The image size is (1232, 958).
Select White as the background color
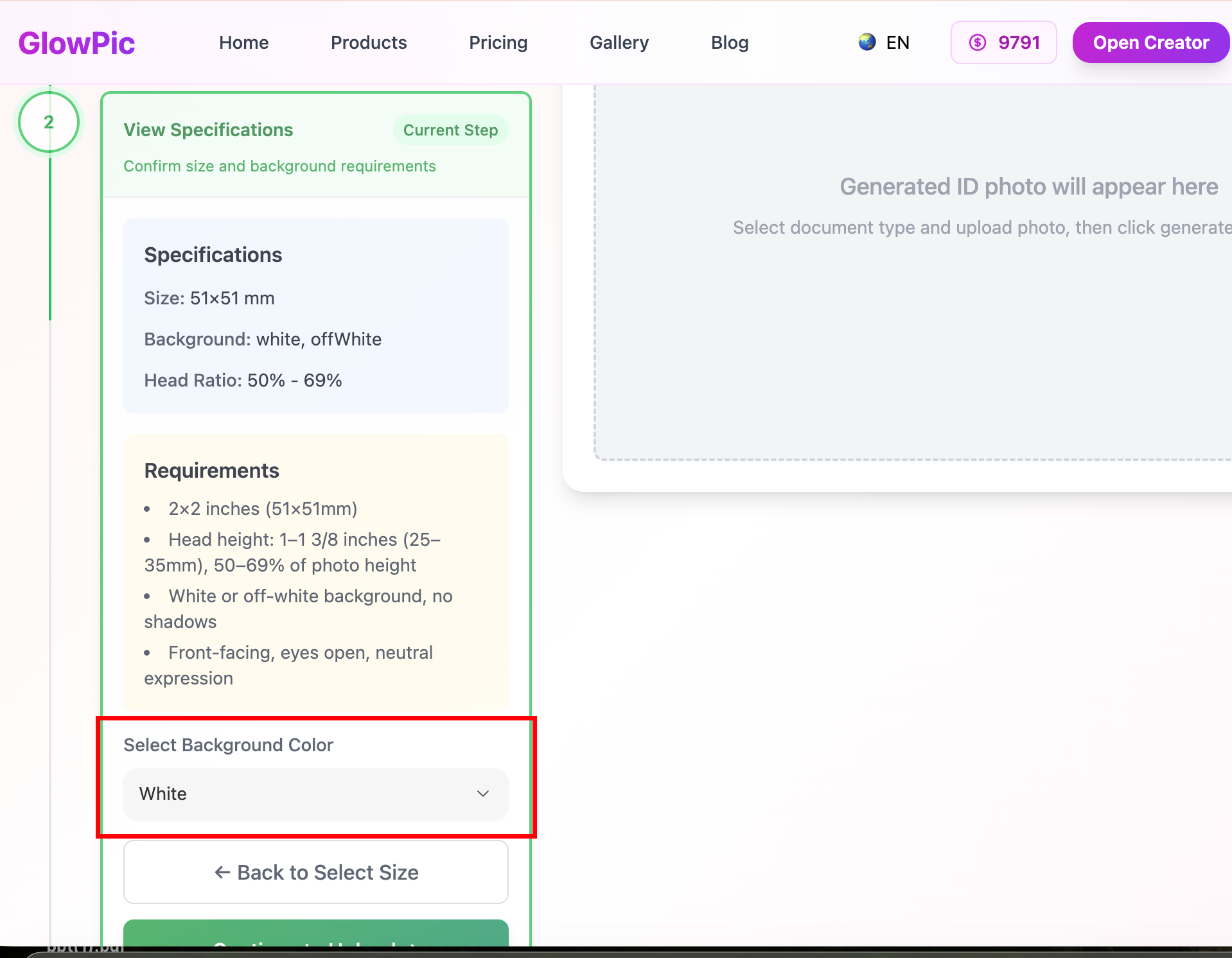tap(315, 794)
